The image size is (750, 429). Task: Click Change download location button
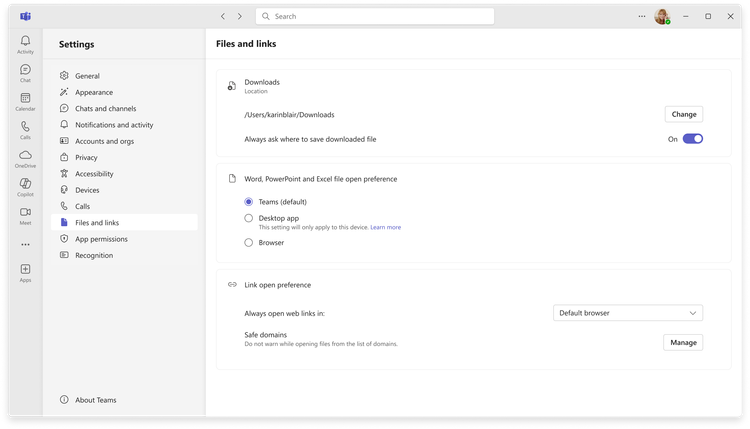[684, 114]
